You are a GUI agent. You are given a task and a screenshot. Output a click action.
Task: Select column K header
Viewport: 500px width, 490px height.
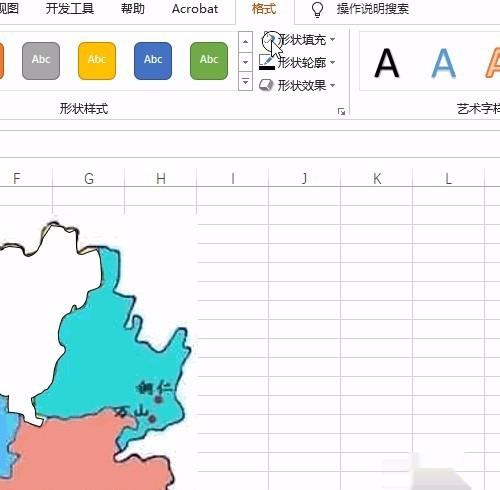click(x=377, y=178)
